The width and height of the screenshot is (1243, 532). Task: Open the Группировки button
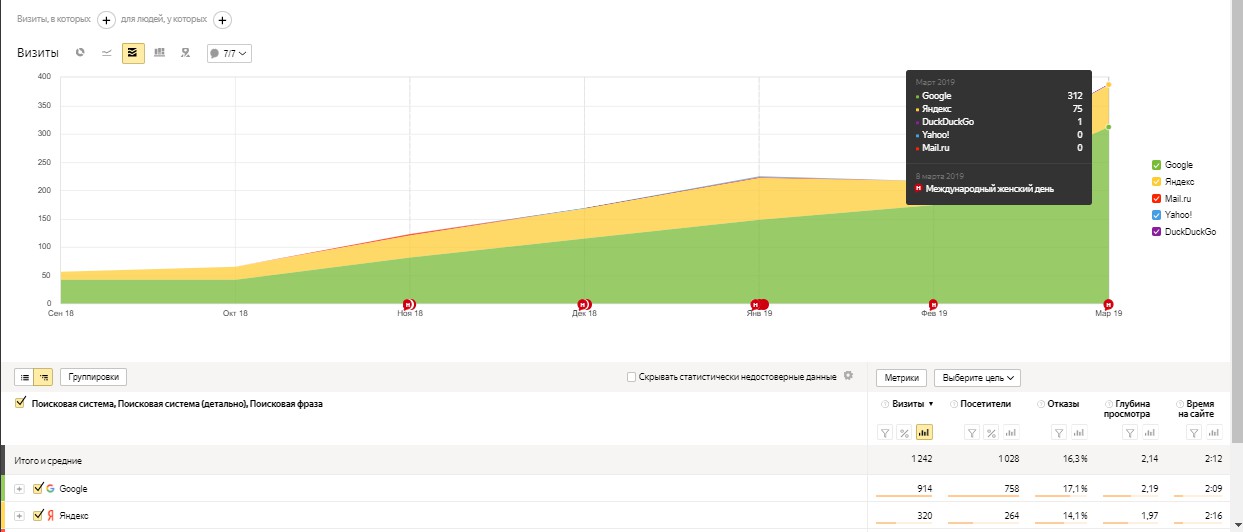click(x=93, y=377)
